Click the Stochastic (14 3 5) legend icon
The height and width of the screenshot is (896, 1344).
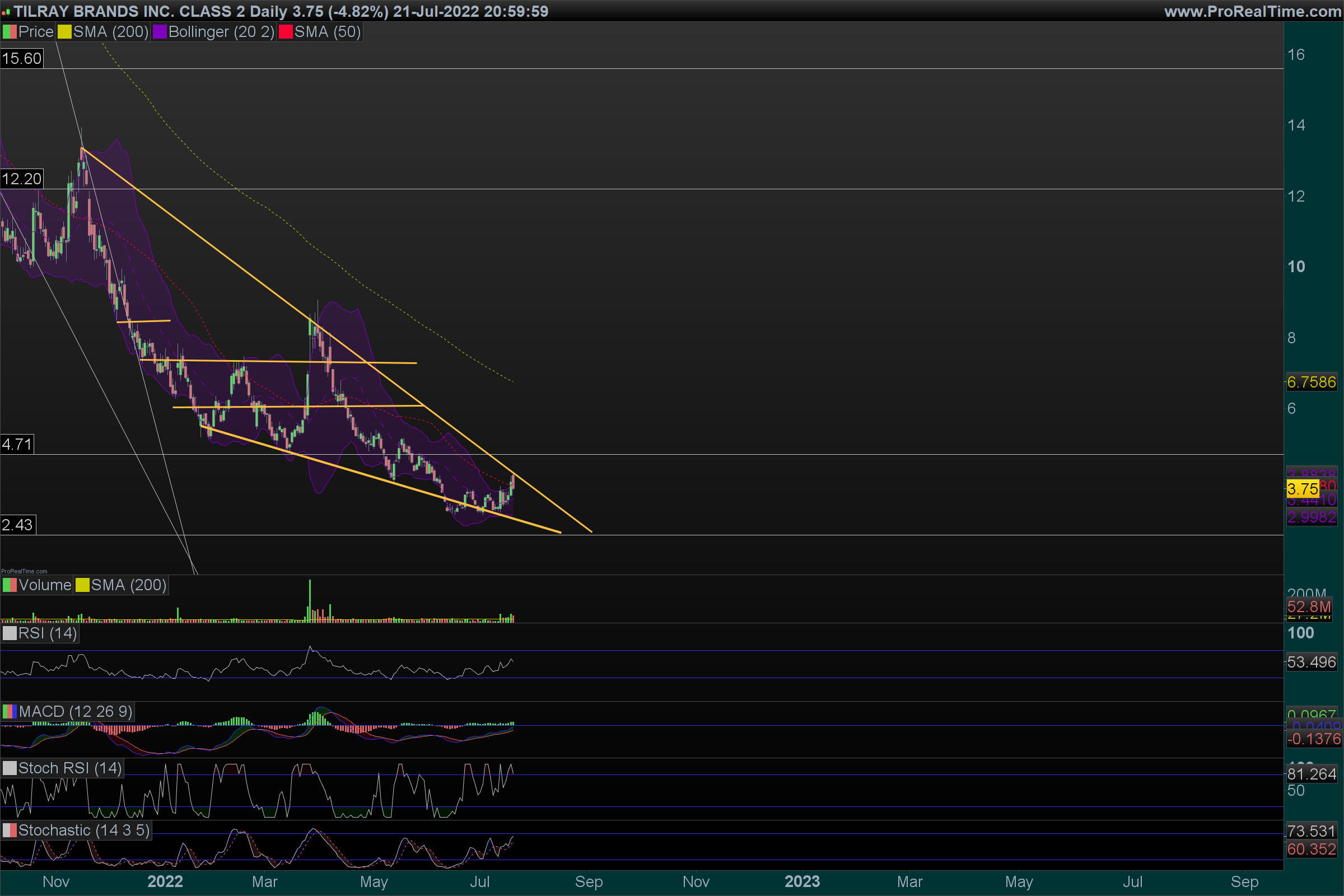pos(10,830)
